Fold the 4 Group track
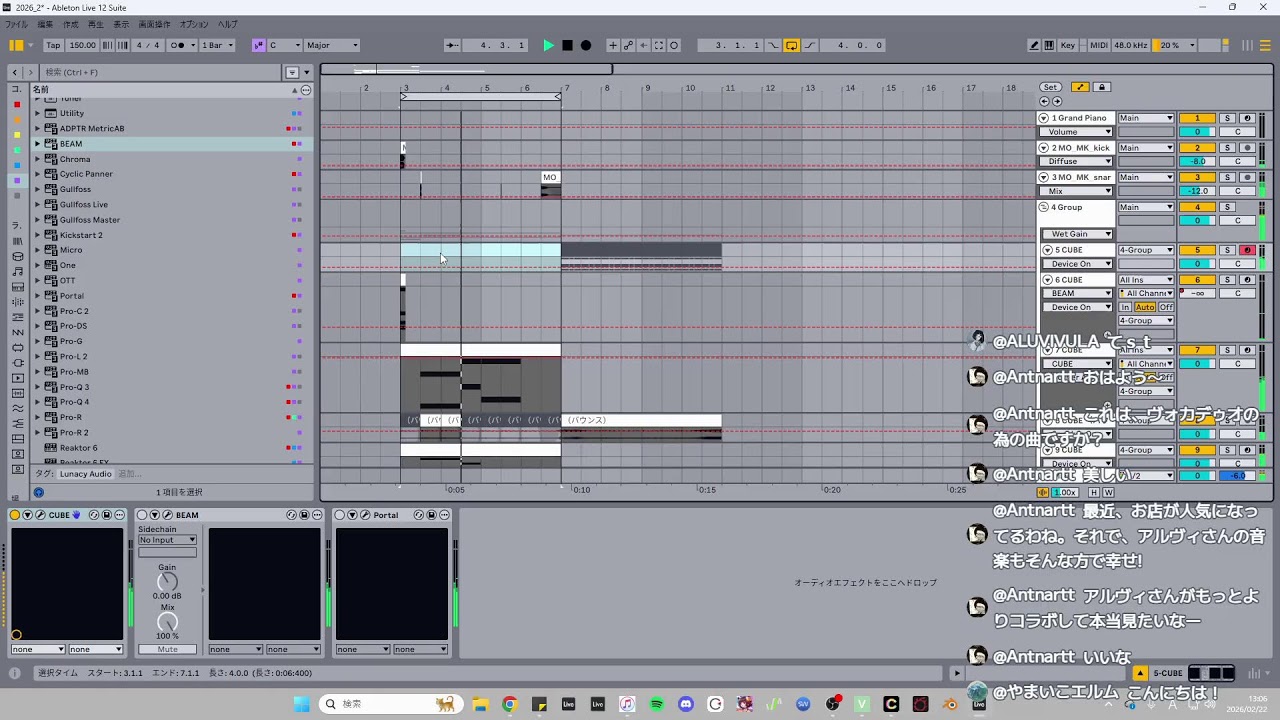The image size is (1280, 720). click(x=1044, y=207)
